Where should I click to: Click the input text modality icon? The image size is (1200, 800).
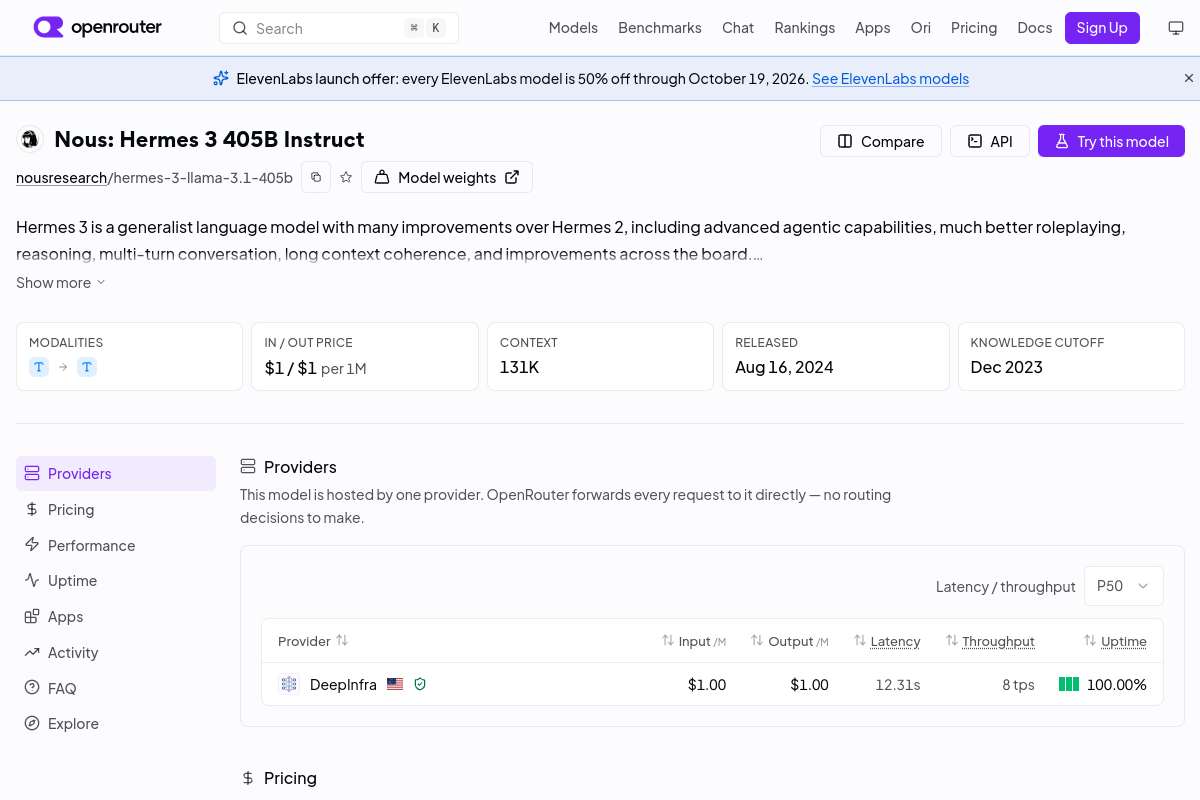pos(39,367)
